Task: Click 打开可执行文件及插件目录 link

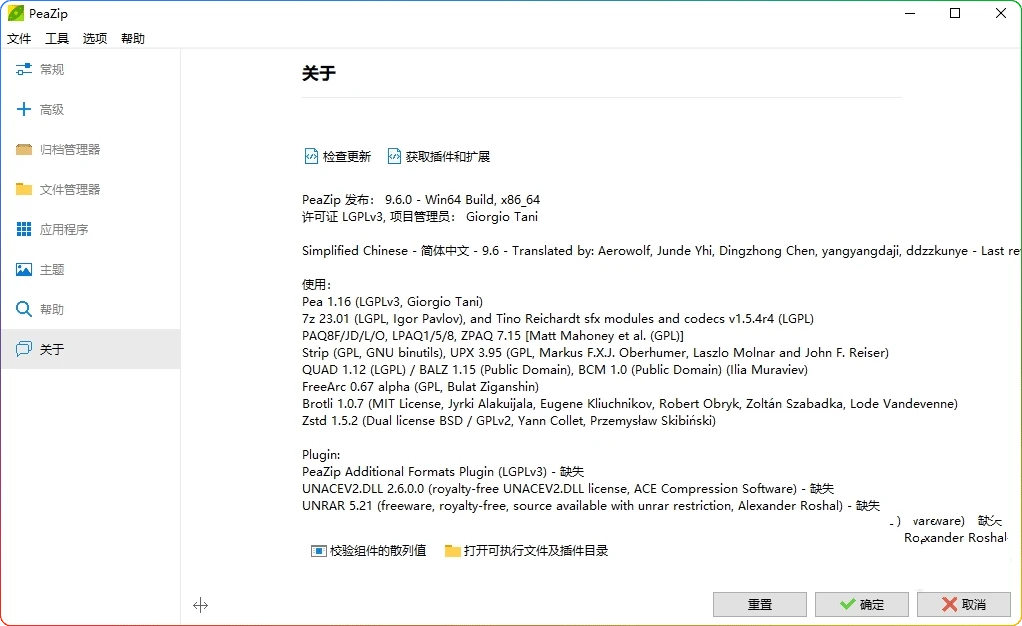Action: 536,550
